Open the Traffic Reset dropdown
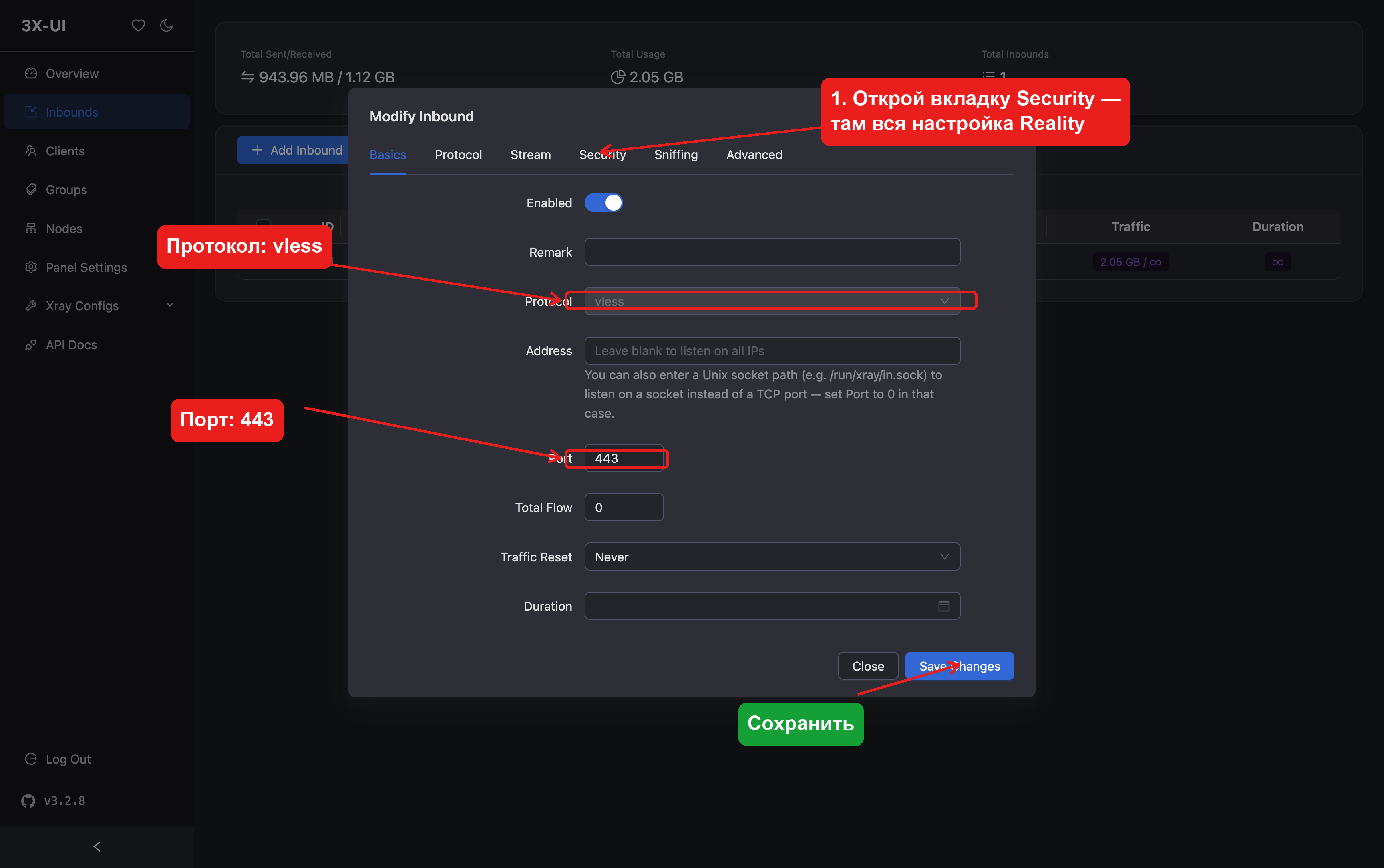 click(772, 556)
